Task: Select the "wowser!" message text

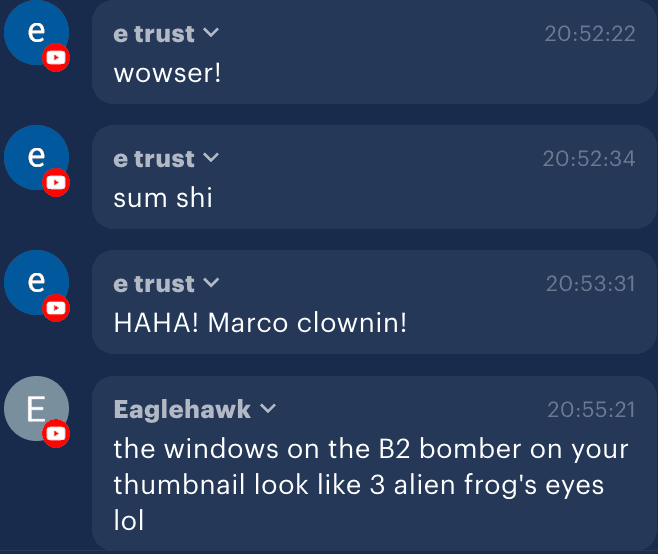Action: pos(167,73)
